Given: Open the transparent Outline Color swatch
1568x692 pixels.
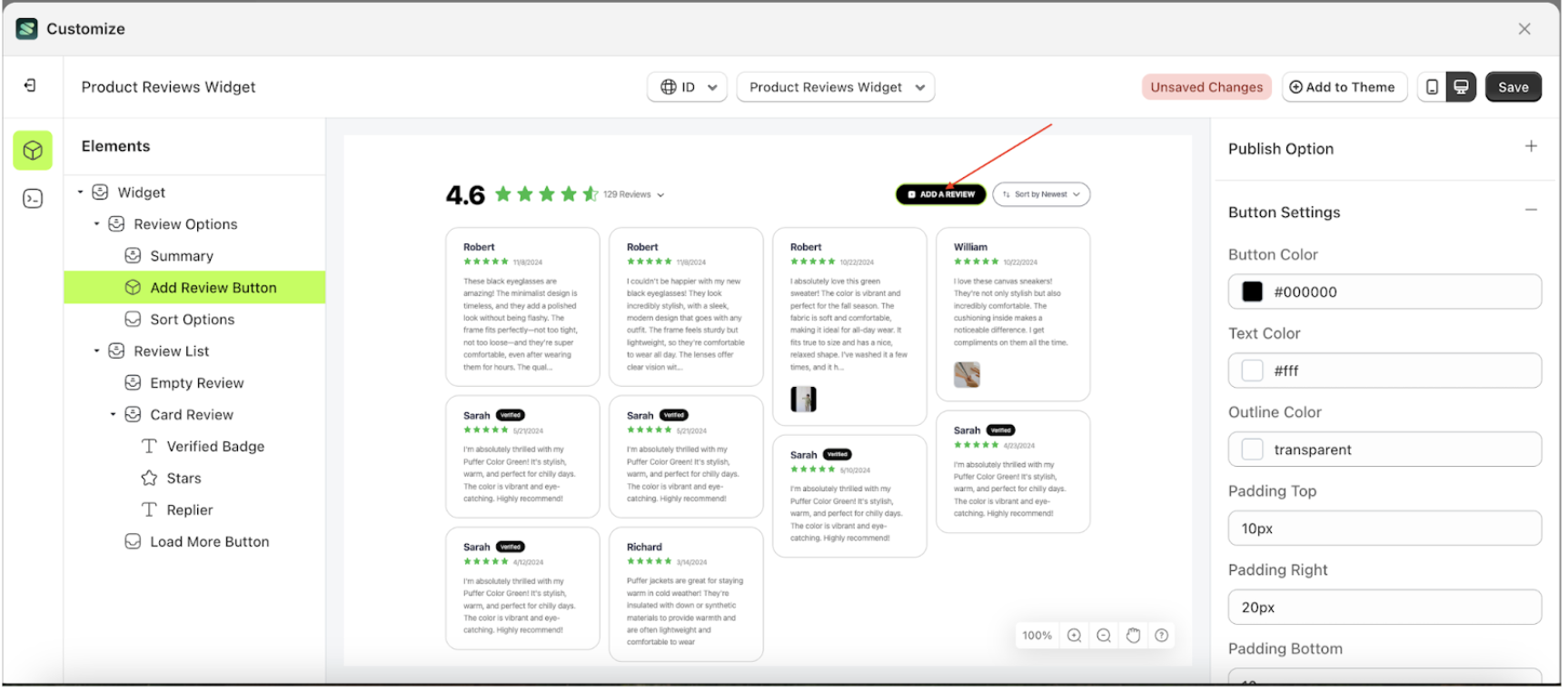Looking at the screenshot, I should point(1253,450).
